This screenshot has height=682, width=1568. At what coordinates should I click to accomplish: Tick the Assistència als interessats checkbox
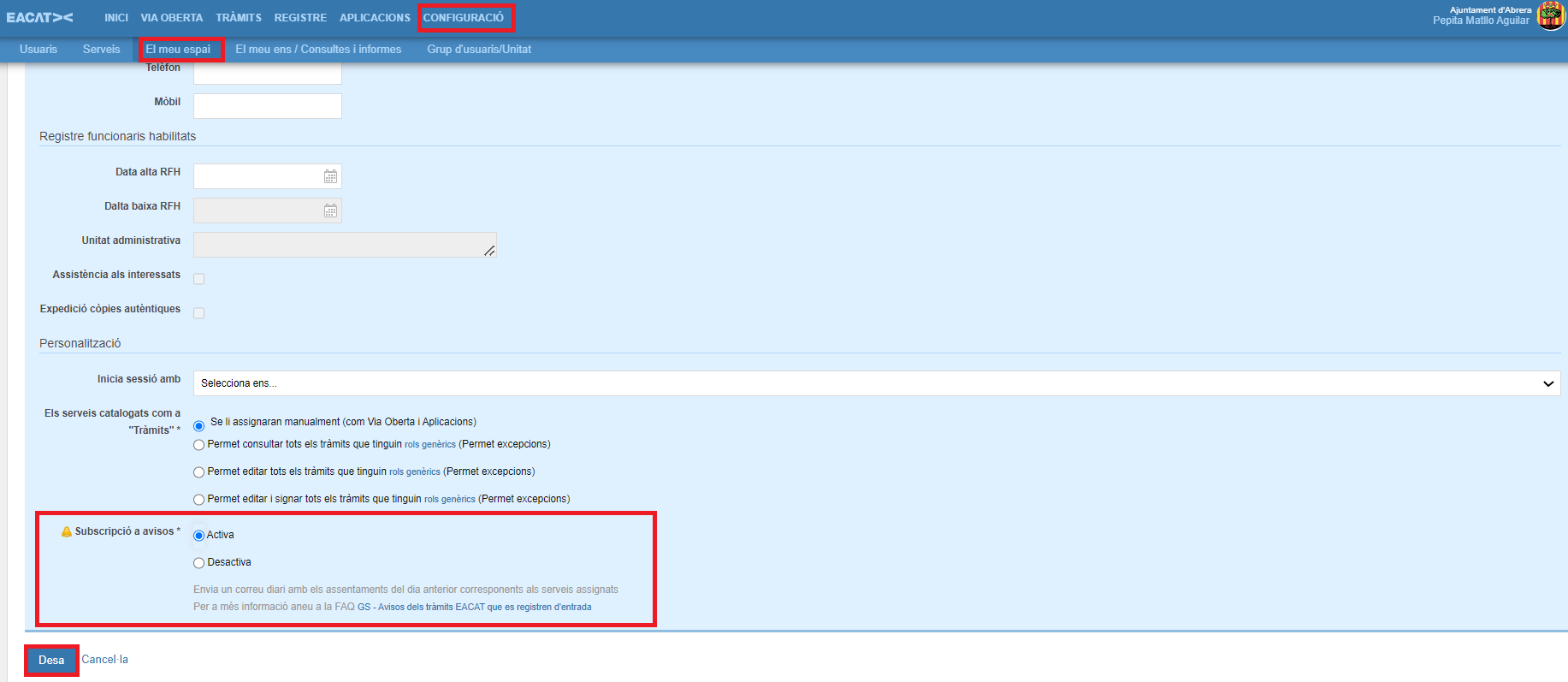point(199,279)
